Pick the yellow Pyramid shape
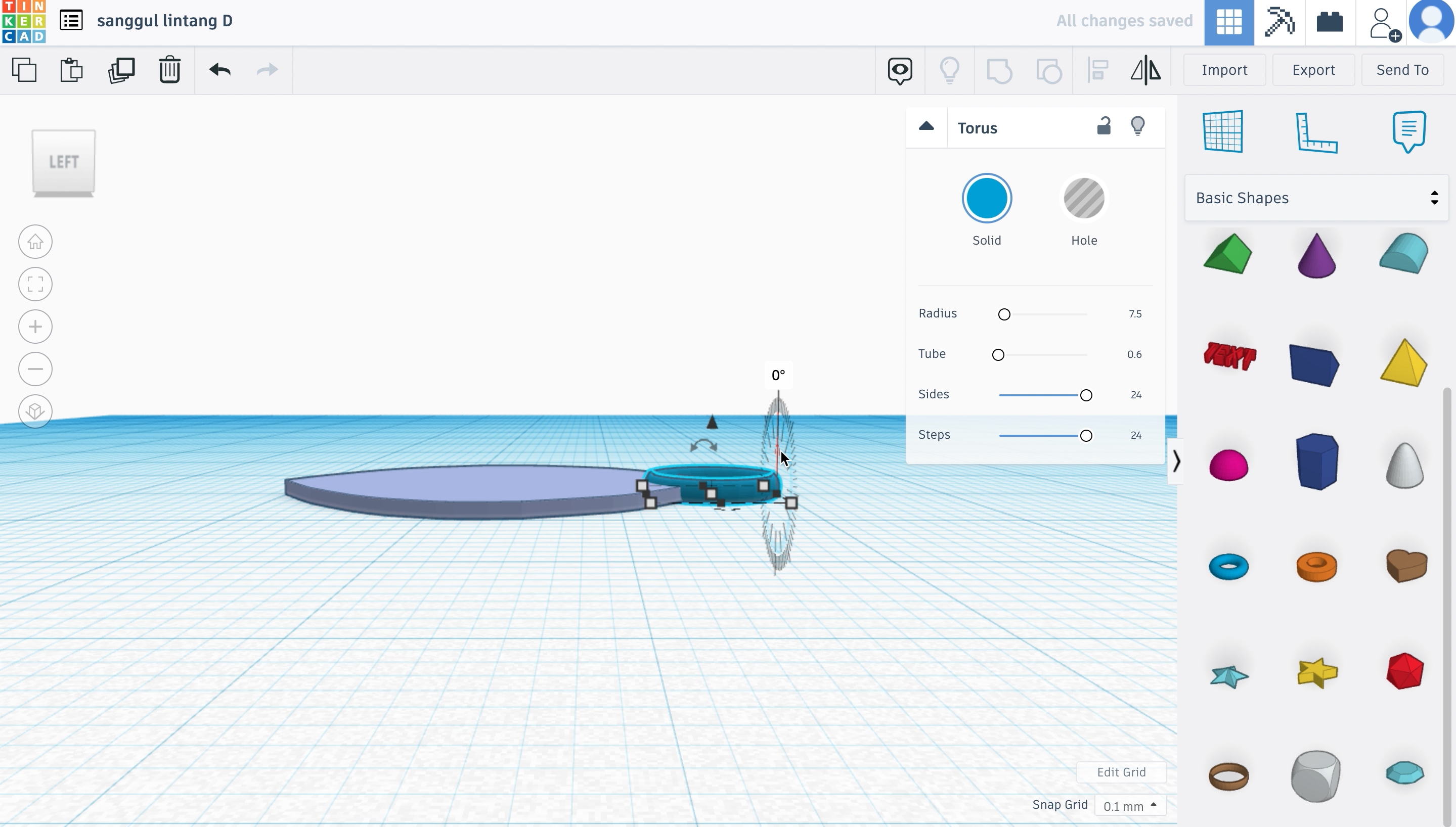The height and width of the screenshot is (827, 1456). 1404,363
